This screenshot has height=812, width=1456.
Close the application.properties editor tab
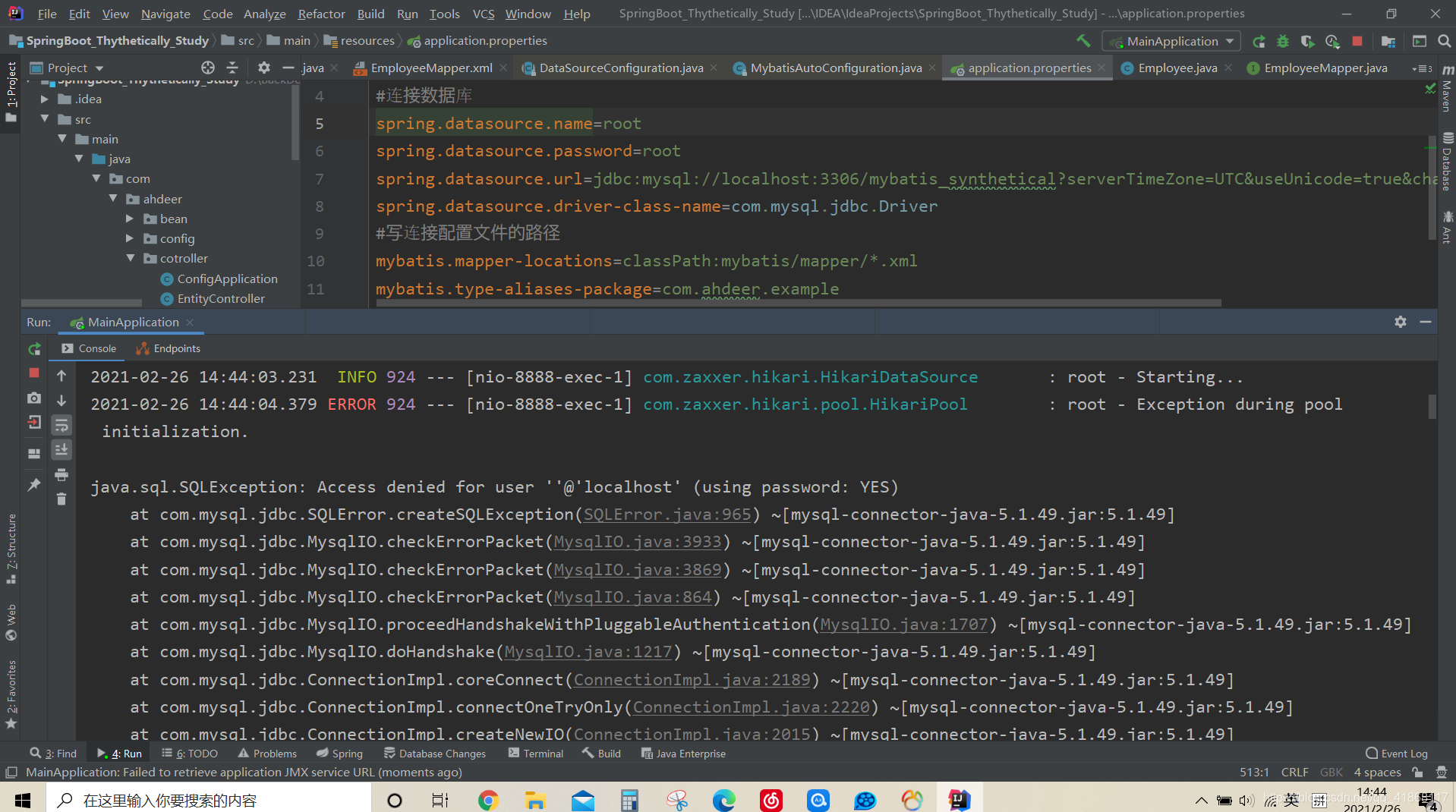(1101, 68)
